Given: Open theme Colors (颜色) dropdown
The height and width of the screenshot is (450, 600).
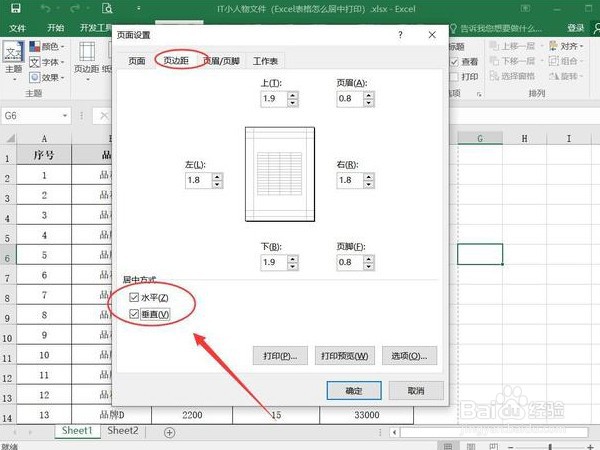Looking at the screenshot, I should pyautogui.click(x=47, y=47).
